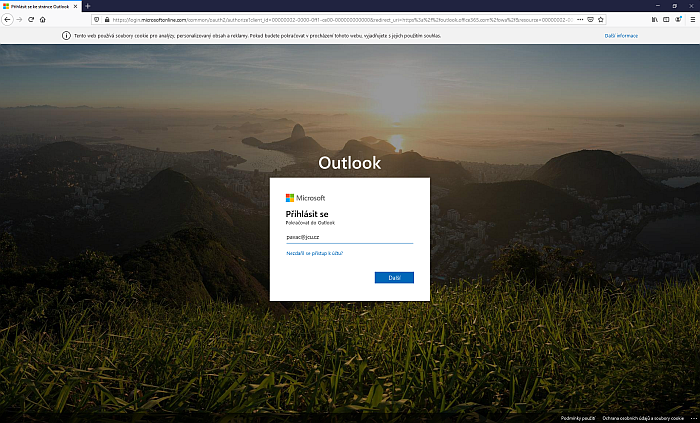Click the address bar URL
Image resolution: width=700 pixels, height=423 pixels.
[x=342, y=20]
